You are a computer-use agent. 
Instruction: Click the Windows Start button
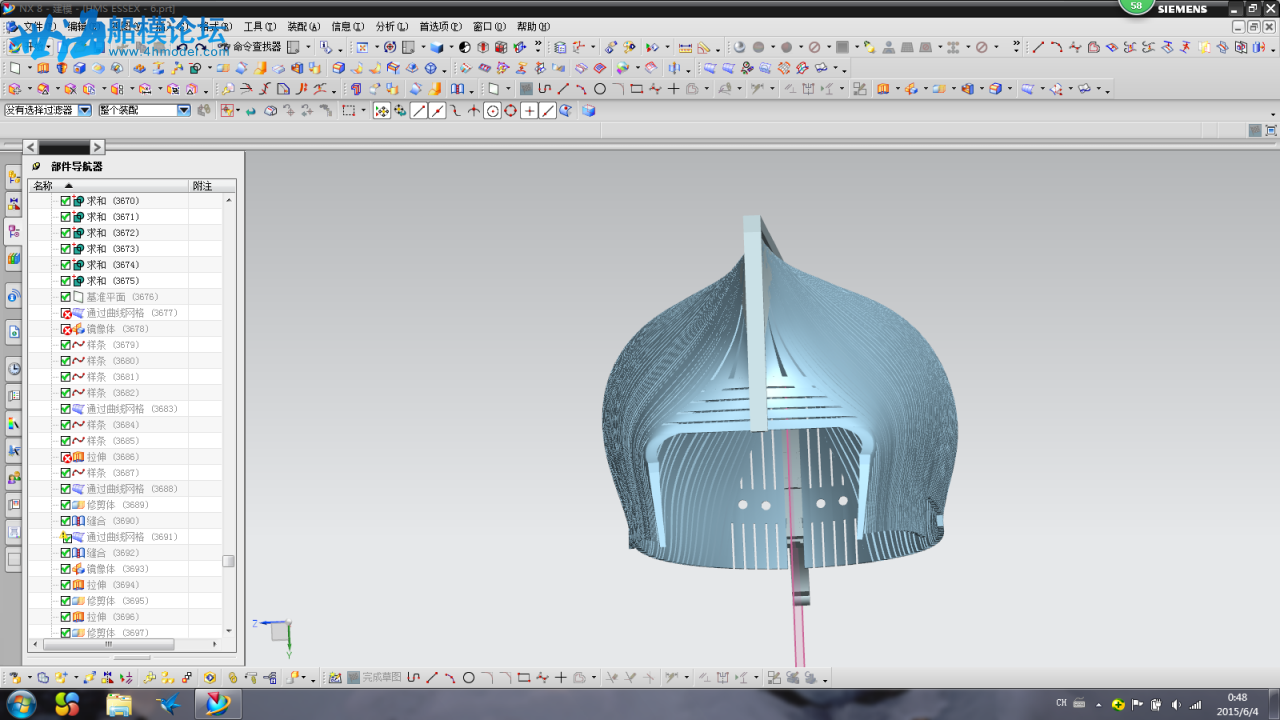coord(19,704)
